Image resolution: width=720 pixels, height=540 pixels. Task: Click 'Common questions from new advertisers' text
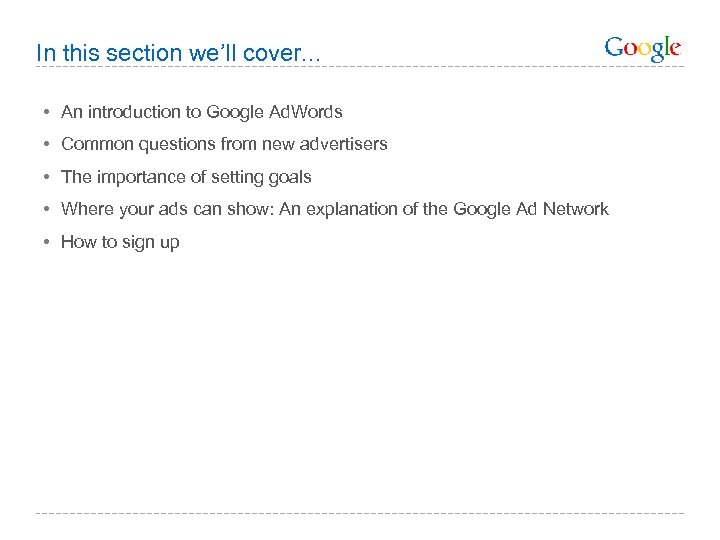click(x=224, y=144)
